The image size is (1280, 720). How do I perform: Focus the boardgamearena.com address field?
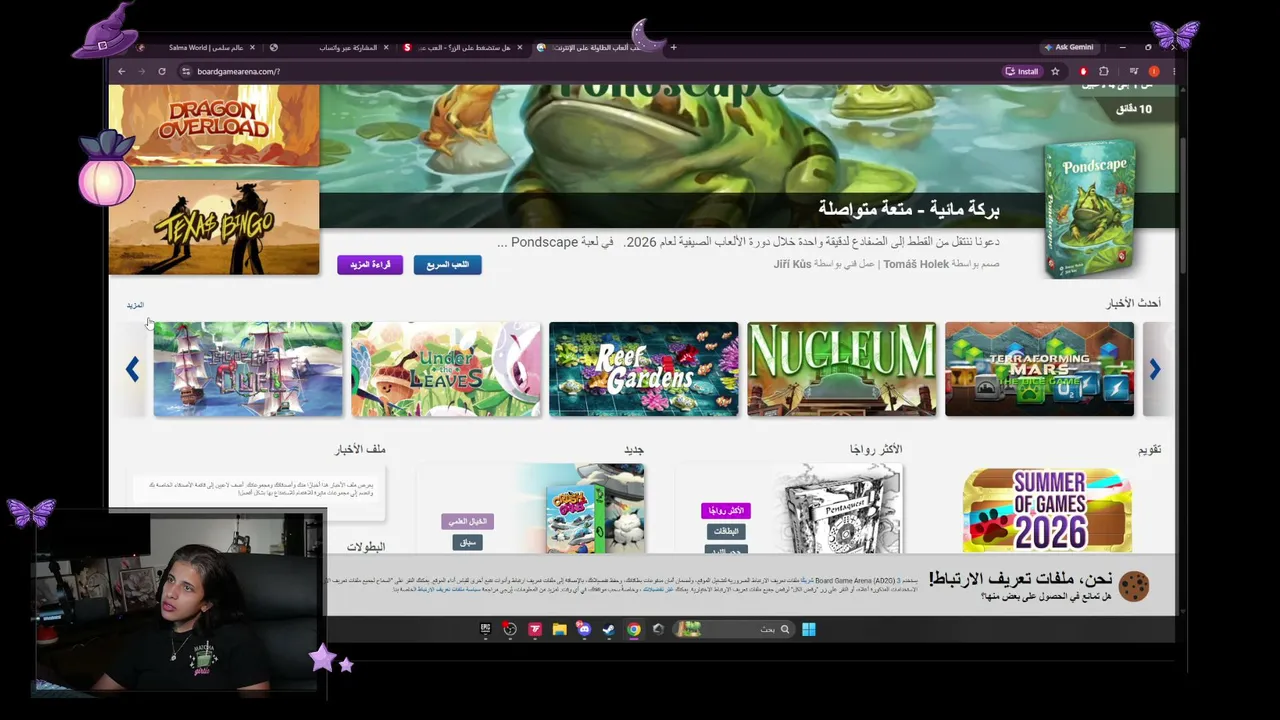(590, 71)
